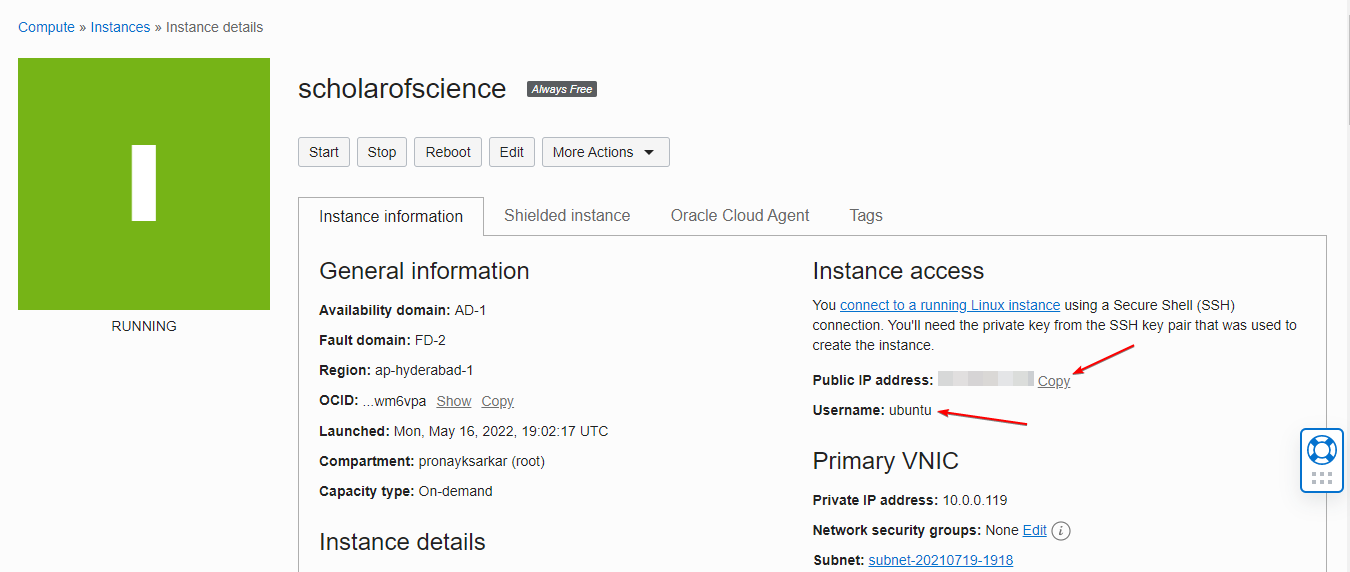Show the full OCID
Image resolution: width=1350 pixels, height=572 pixels.
(x=454, y=401)
